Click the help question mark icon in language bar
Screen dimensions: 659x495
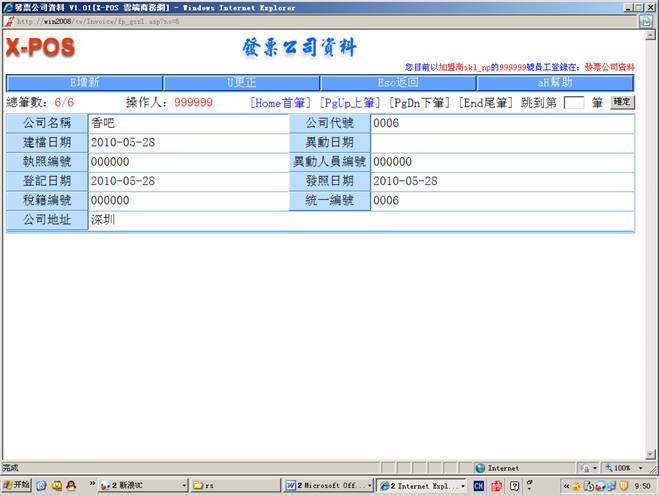[514, 485]
